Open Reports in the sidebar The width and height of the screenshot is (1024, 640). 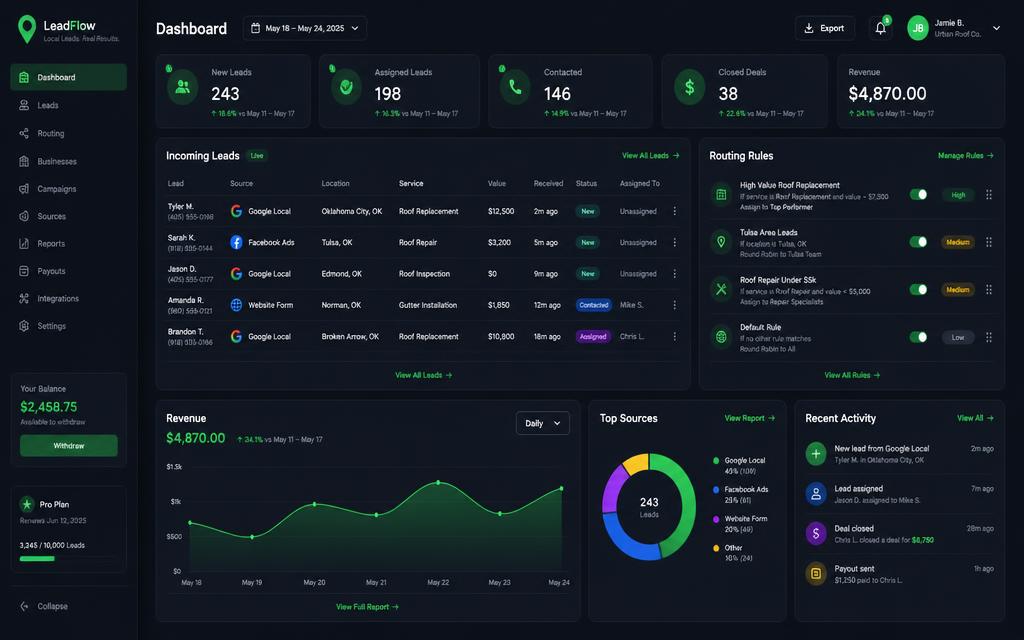(69, 244)
